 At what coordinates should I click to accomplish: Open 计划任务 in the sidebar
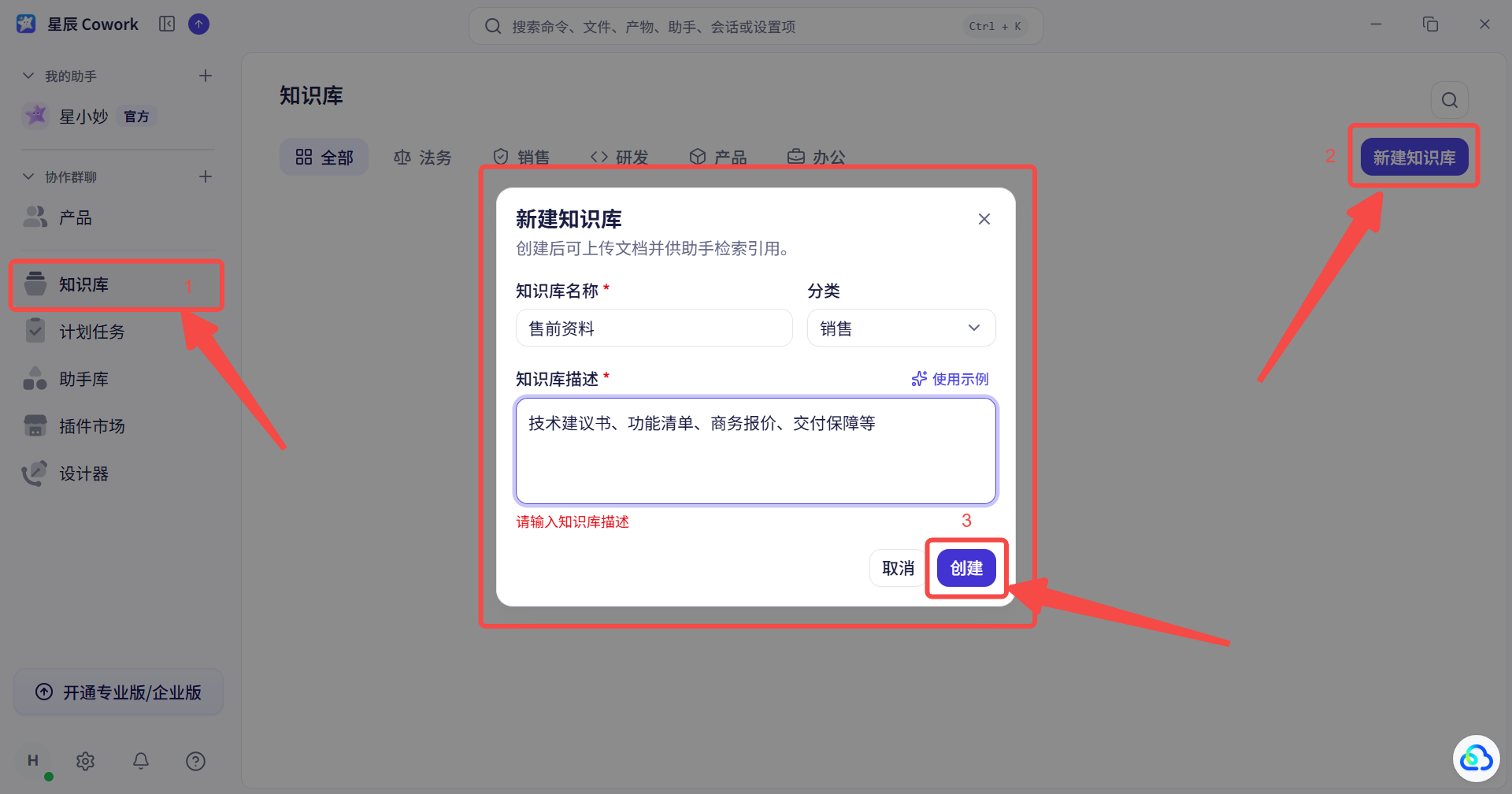coord(118,332)
